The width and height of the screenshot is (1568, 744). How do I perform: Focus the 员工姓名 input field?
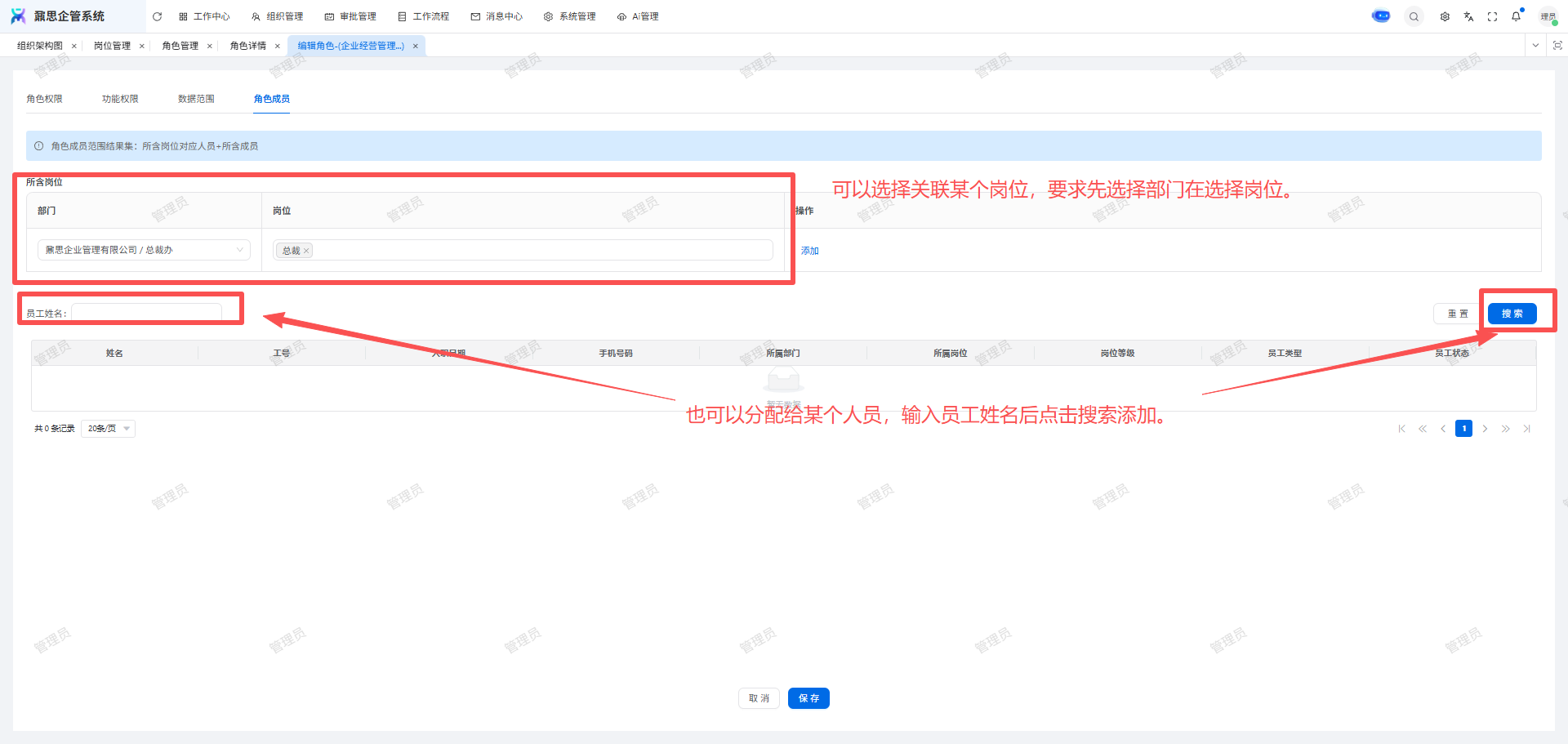click(x=147, y=313)
